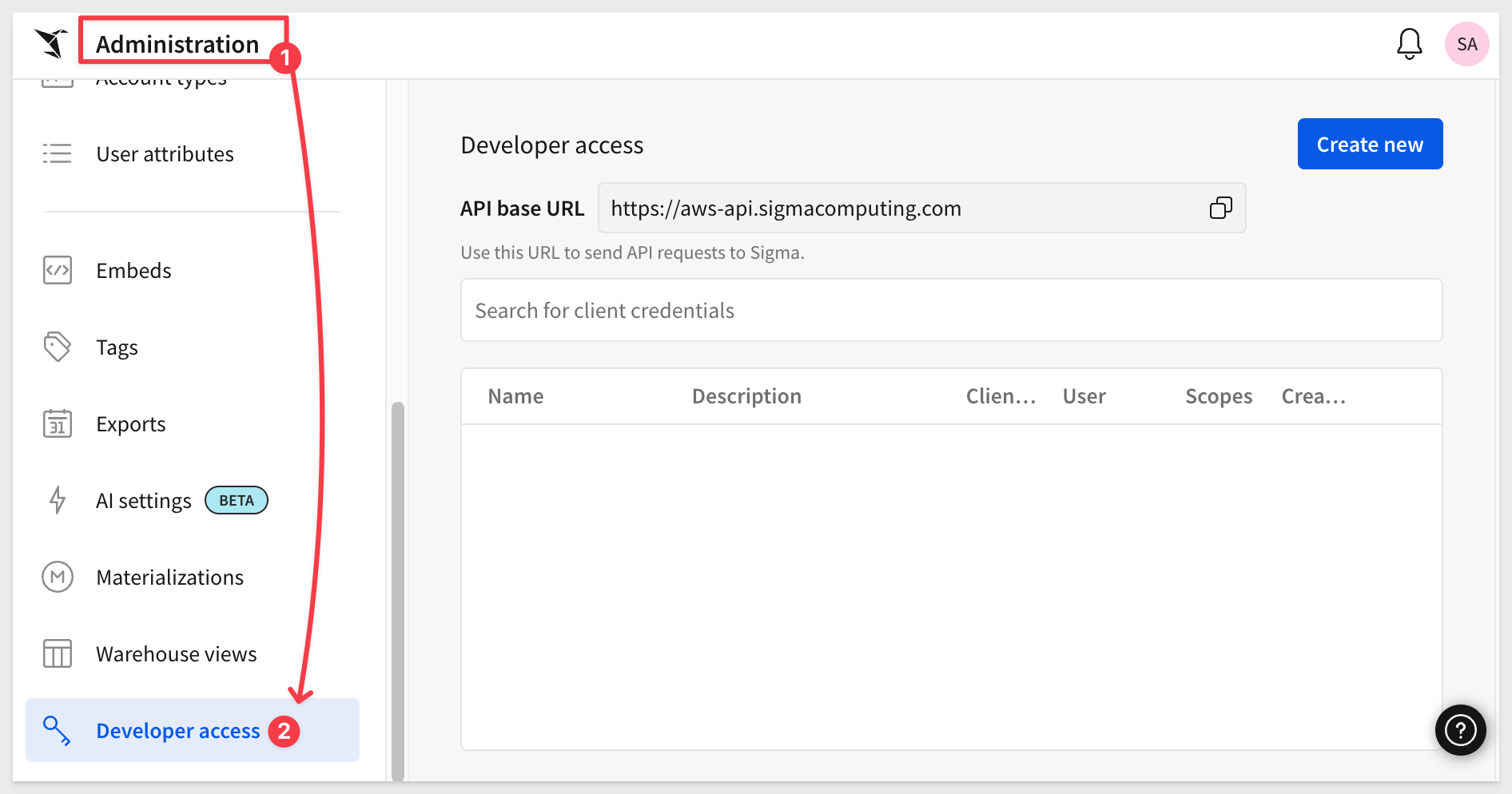This screenshot has height=794, width=1512.
Task: Open the notifications bell
Action: click(x=1409, y=44)
